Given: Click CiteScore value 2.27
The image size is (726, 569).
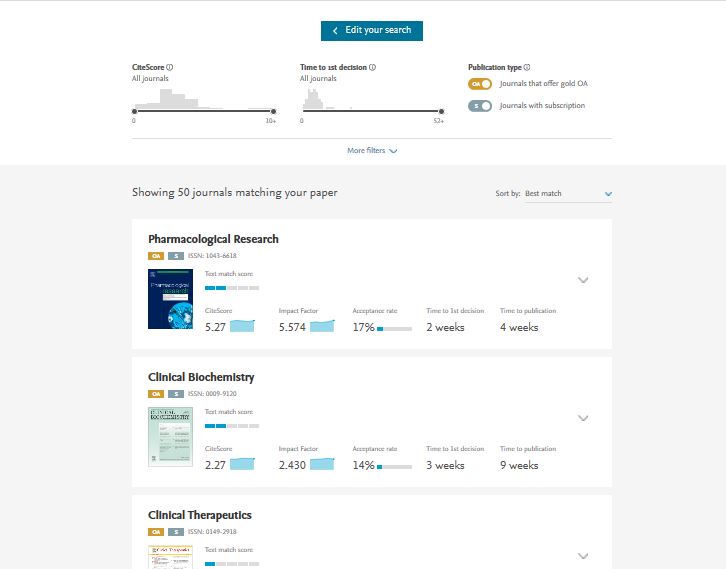Looking at the screenshot, I should [215, 465].
